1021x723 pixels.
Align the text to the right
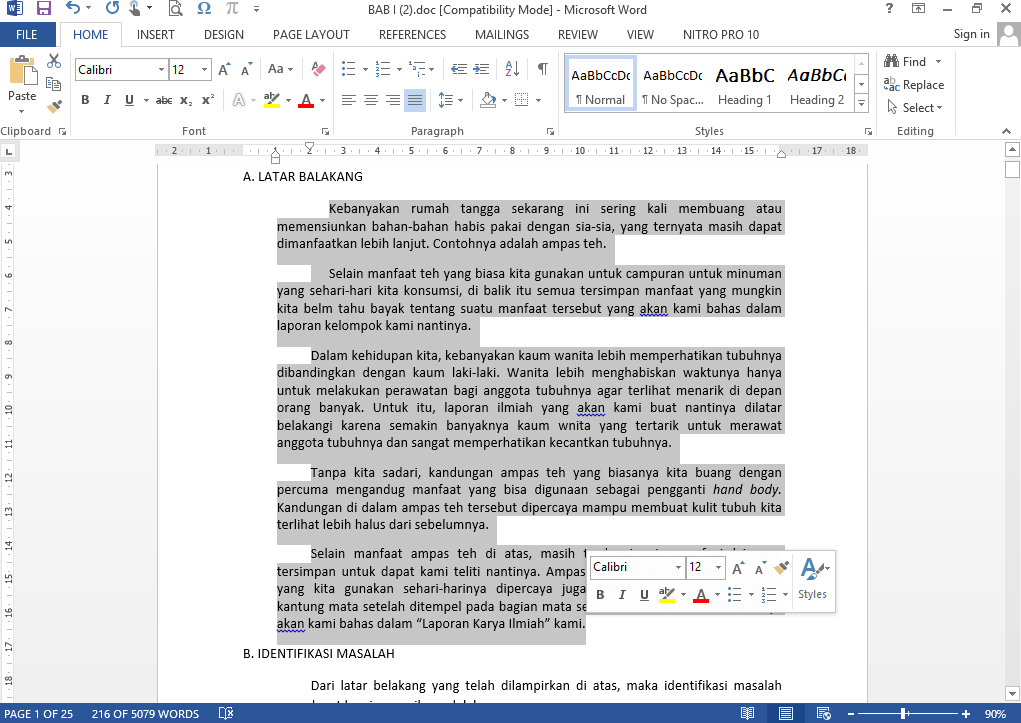(x=393, y=100)
